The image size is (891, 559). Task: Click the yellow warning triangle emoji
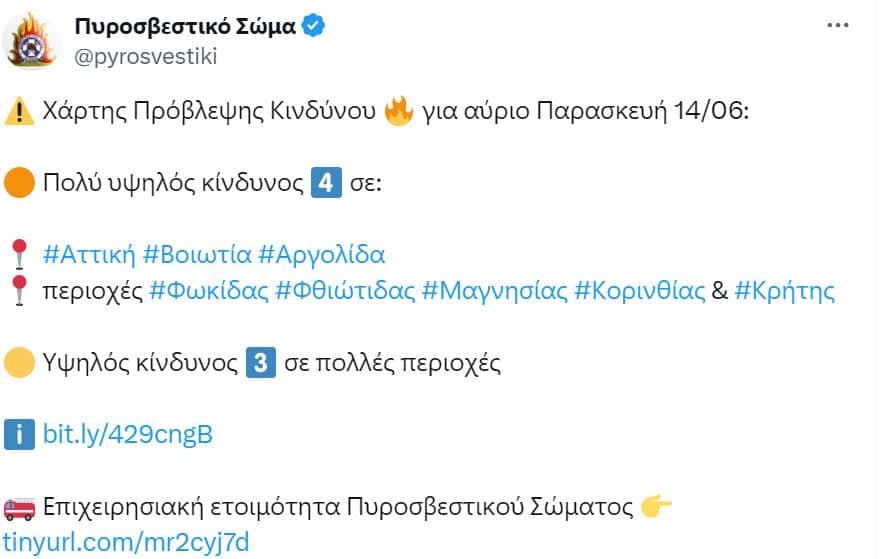coord(19,111)
